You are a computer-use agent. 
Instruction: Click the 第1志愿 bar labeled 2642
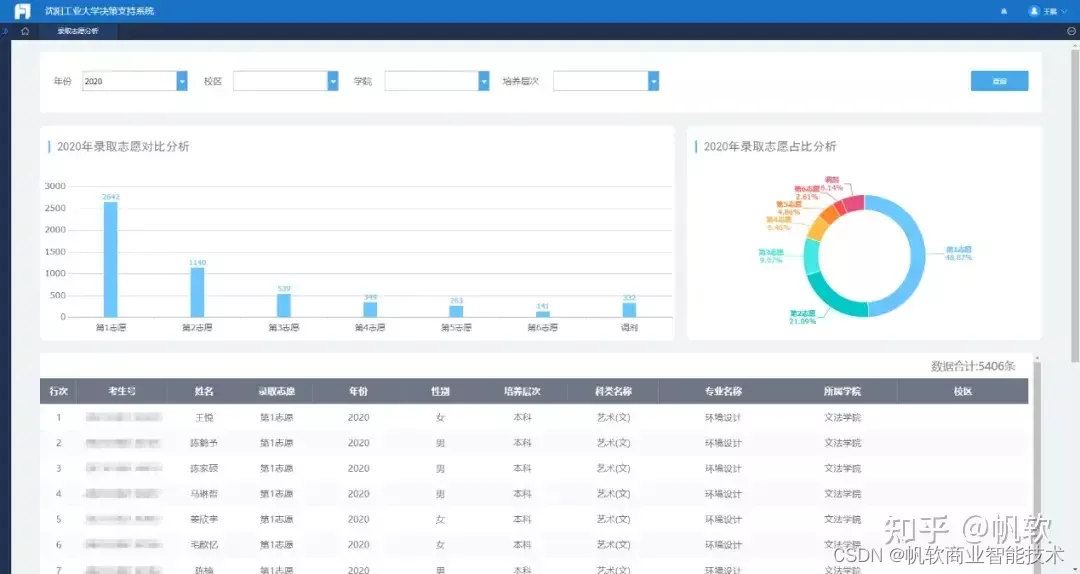(x=110, y=259)
